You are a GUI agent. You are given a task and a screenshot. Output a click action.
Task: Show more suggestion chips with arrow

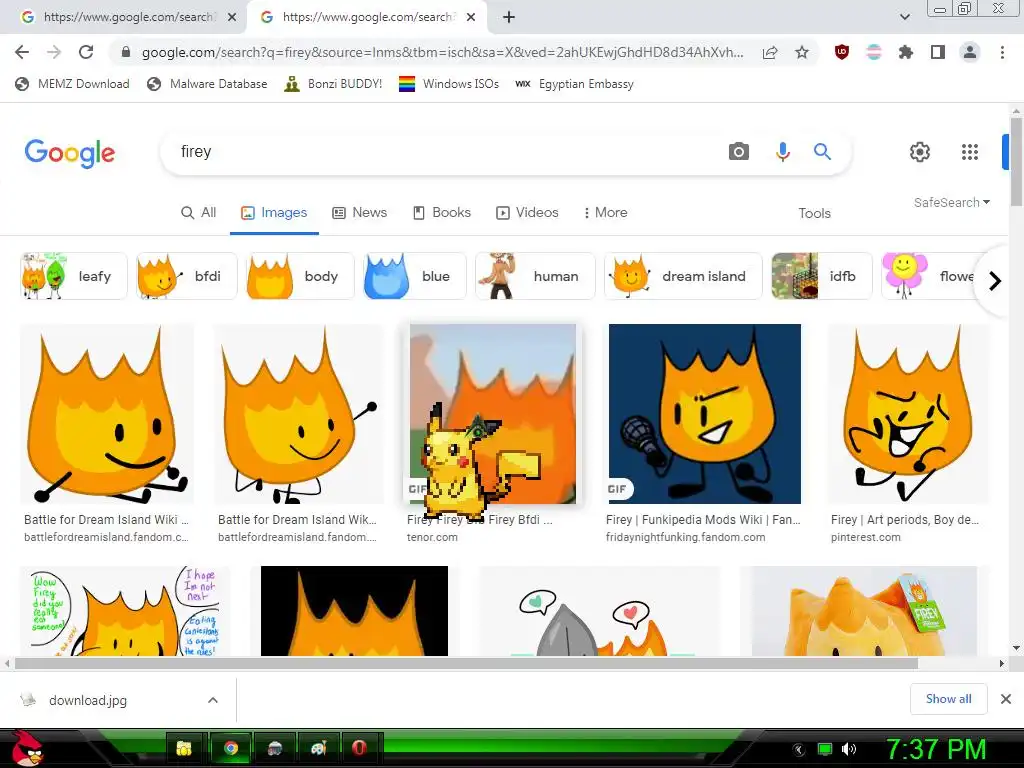pos(995,281)
